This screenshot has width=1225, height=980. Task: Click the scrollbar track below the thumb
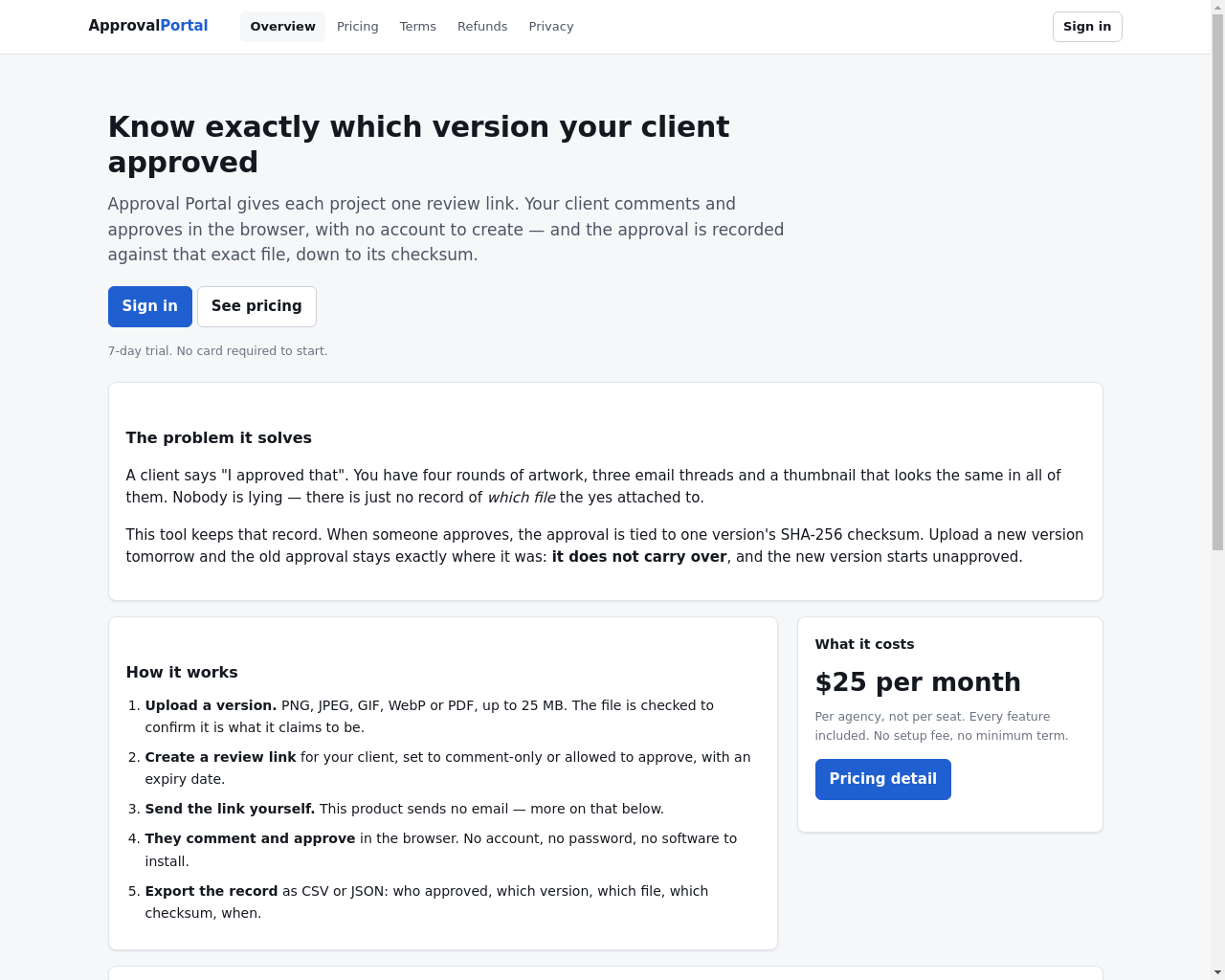(x=1217, y=766)
